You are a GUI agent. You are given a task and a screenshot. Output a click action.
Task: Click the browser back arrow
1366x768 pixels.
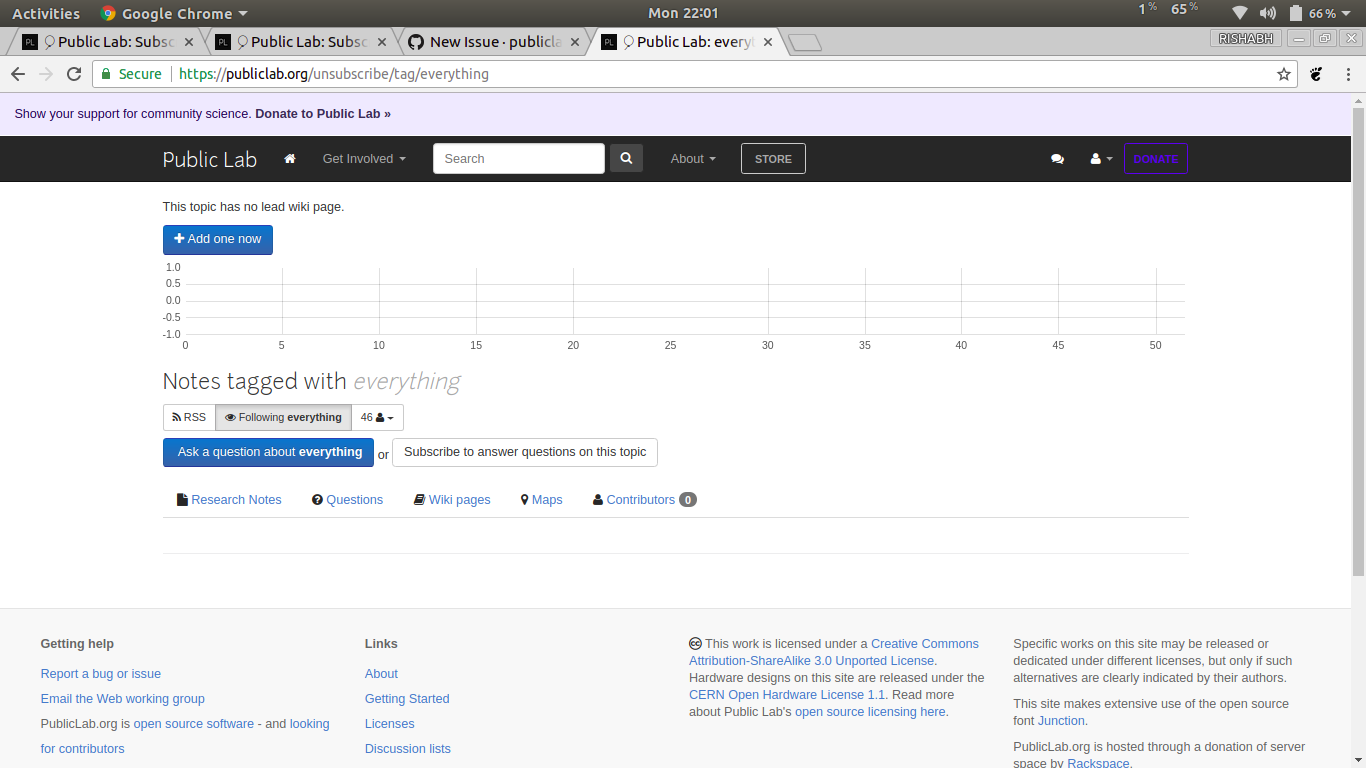[18, 74]
